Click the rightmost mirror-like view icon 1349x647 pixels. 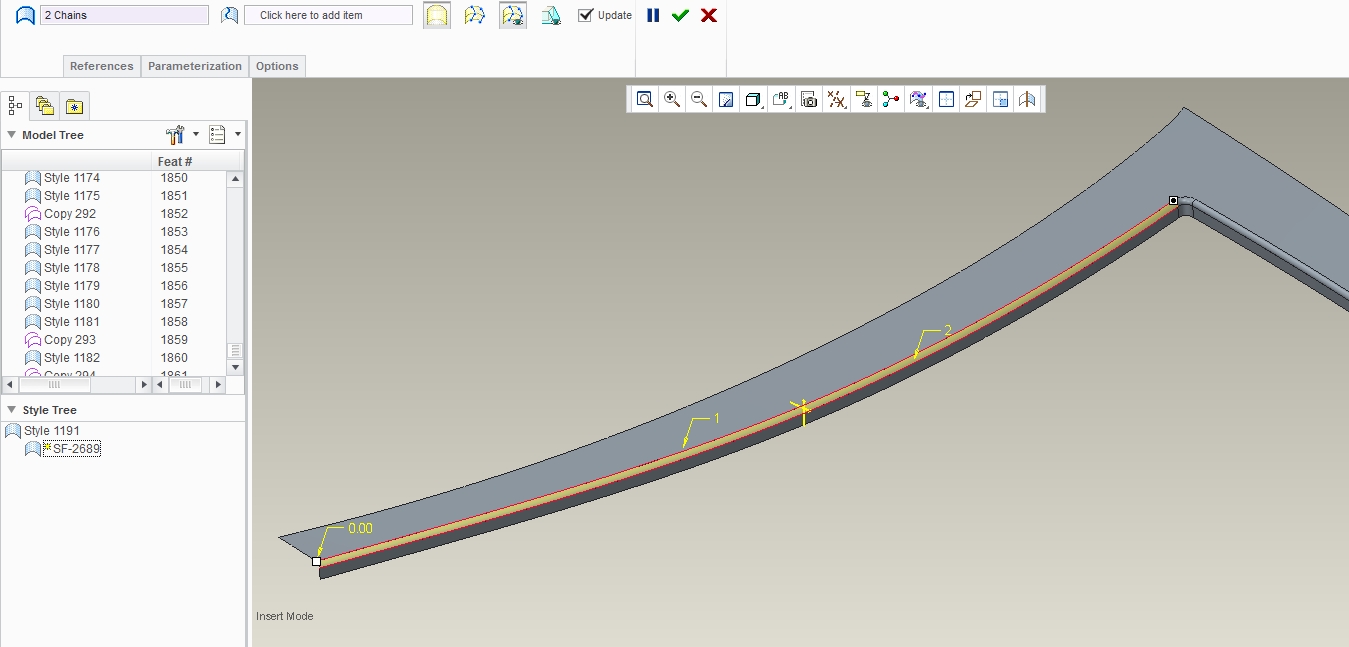pos(1027,99)
